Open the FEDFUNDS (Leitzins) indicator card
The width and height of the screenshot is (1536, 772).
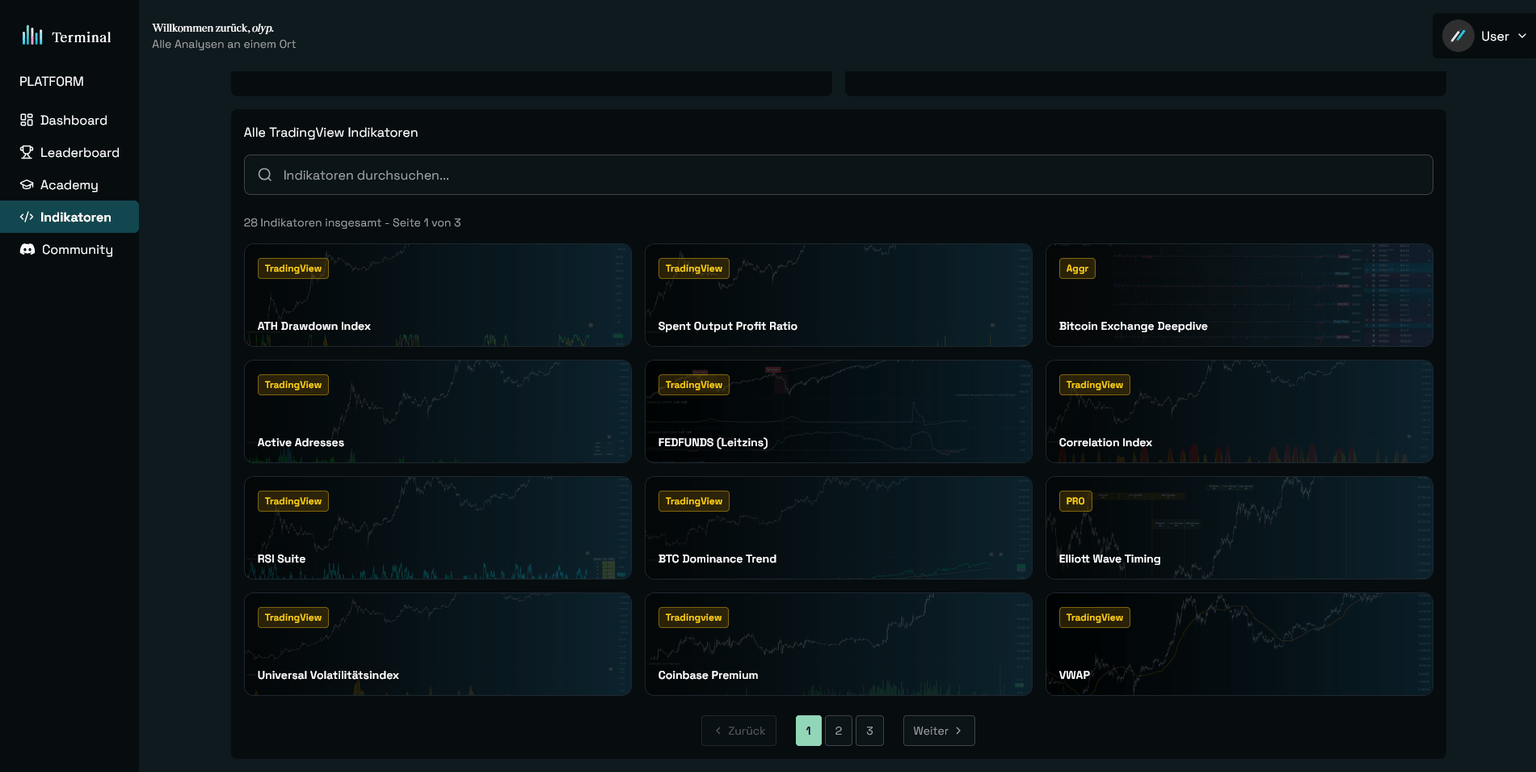(838, 412)
